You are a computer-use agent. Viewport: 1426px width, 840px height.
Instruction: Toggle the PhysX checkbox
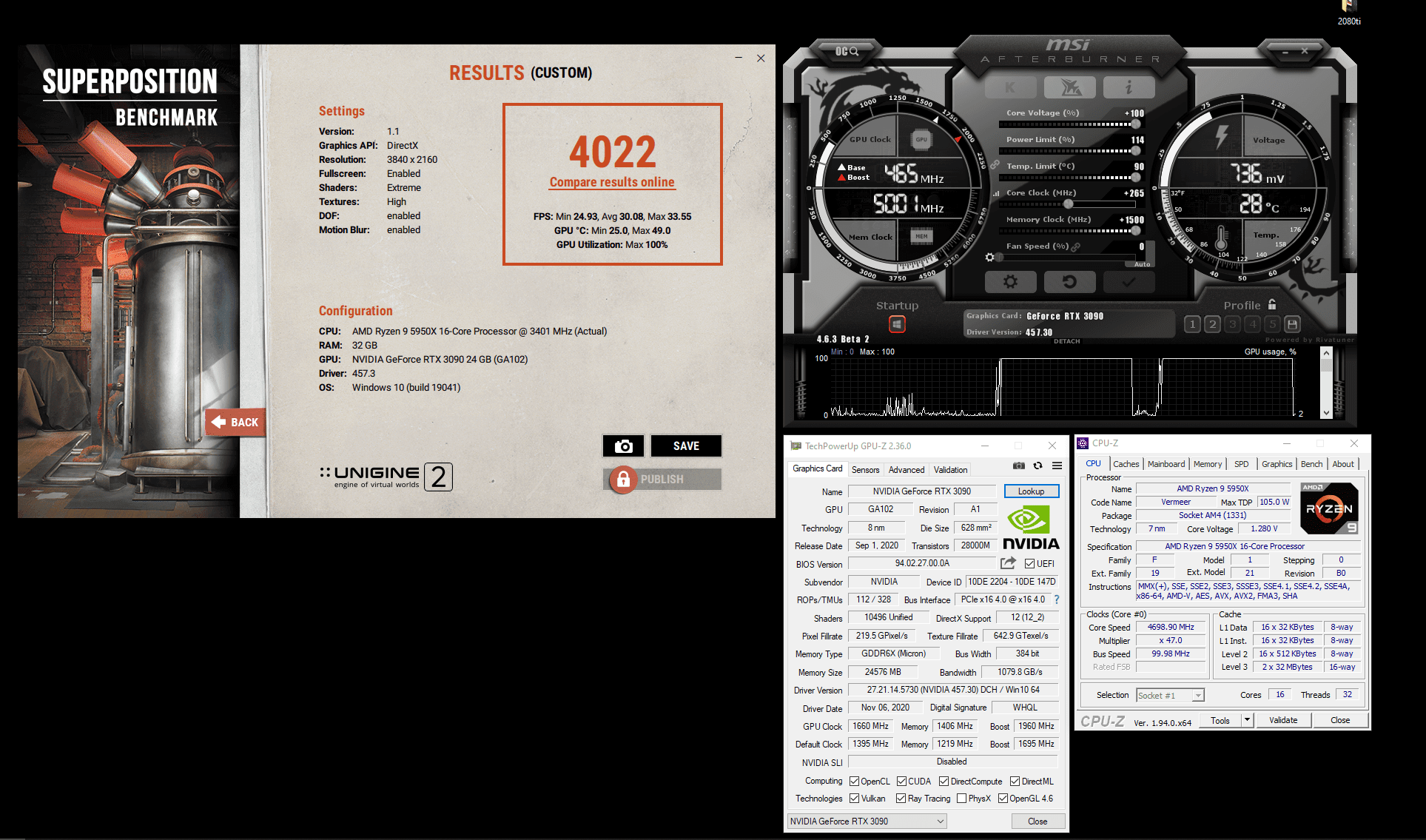[x=961, y=799]
